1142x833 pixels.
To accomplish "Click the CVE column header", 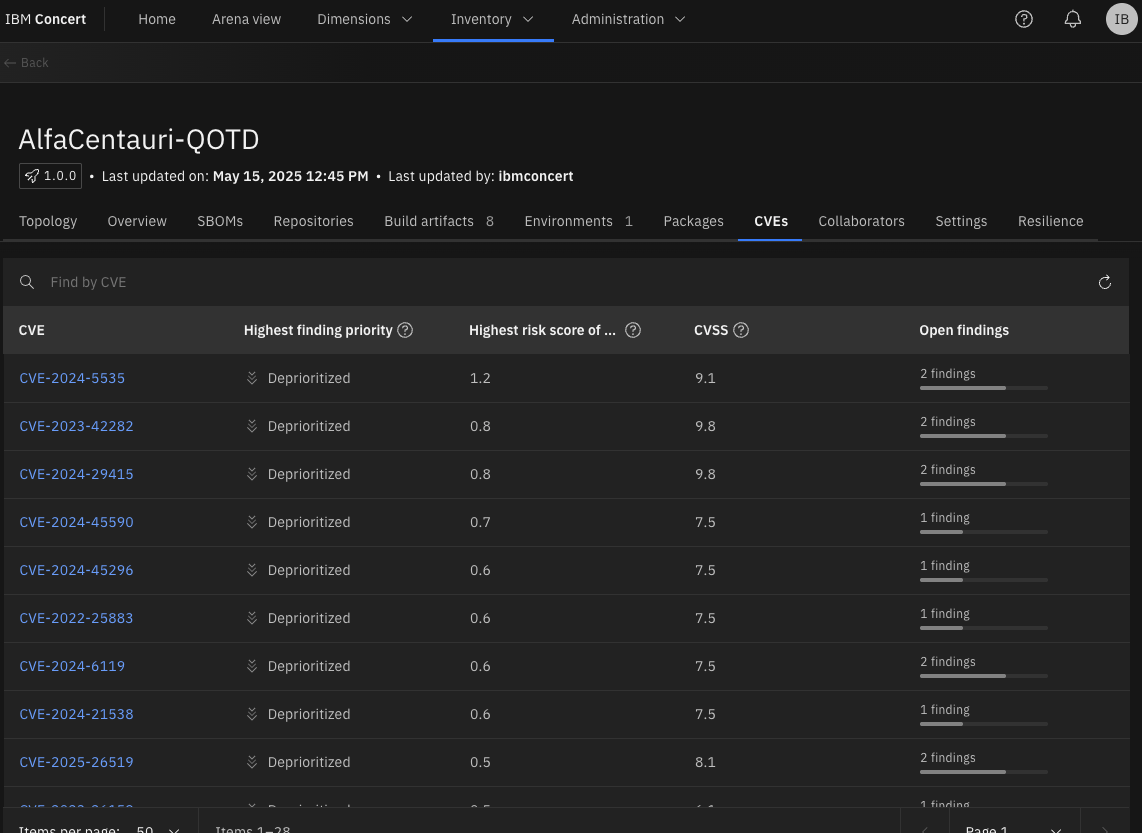I will pos(31,330).
